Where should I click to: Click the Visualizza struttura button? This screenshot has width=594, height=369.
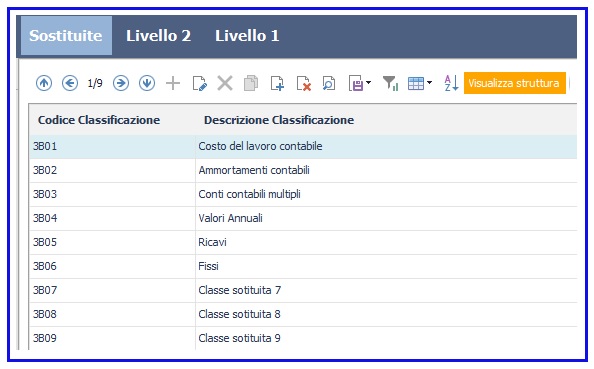514,83
